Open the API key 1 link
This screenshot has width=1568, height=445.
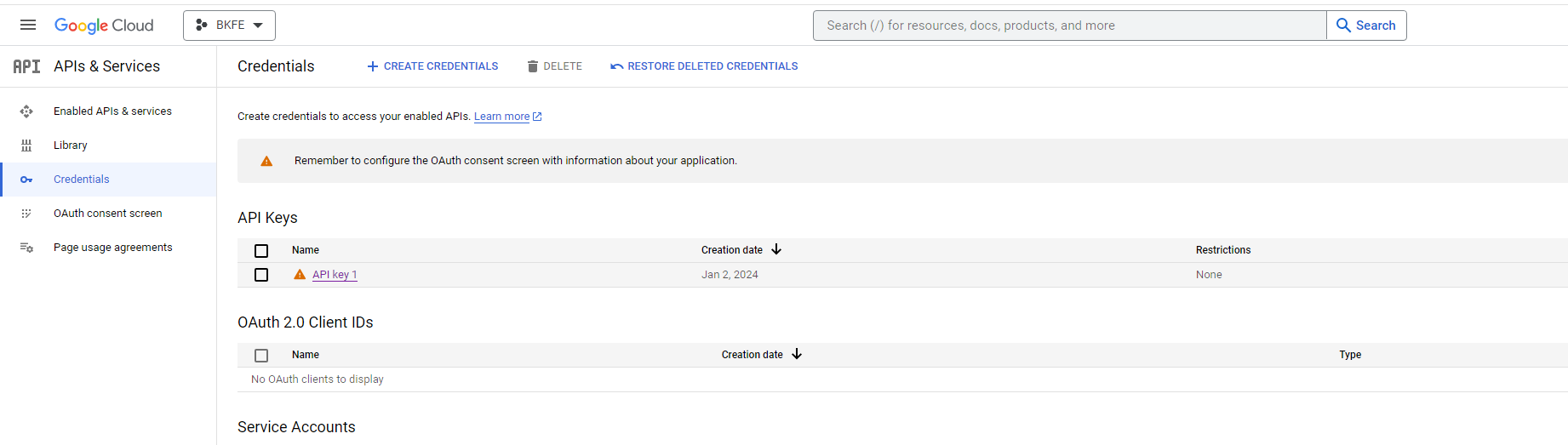pyautogui.click(x=335, y=275)
